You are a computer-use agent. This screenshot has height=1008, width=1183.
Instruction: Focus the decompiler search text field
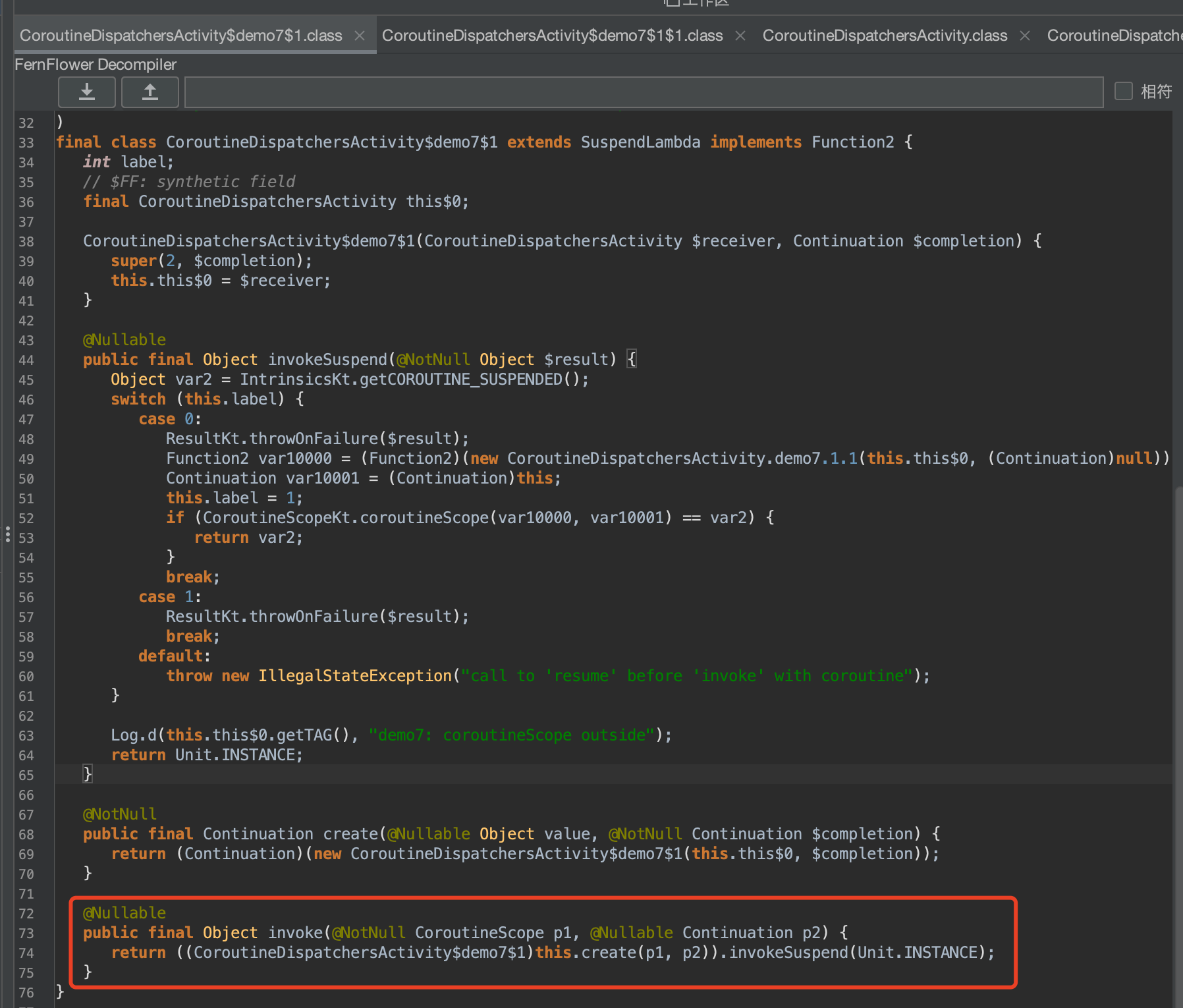(644, 92)
